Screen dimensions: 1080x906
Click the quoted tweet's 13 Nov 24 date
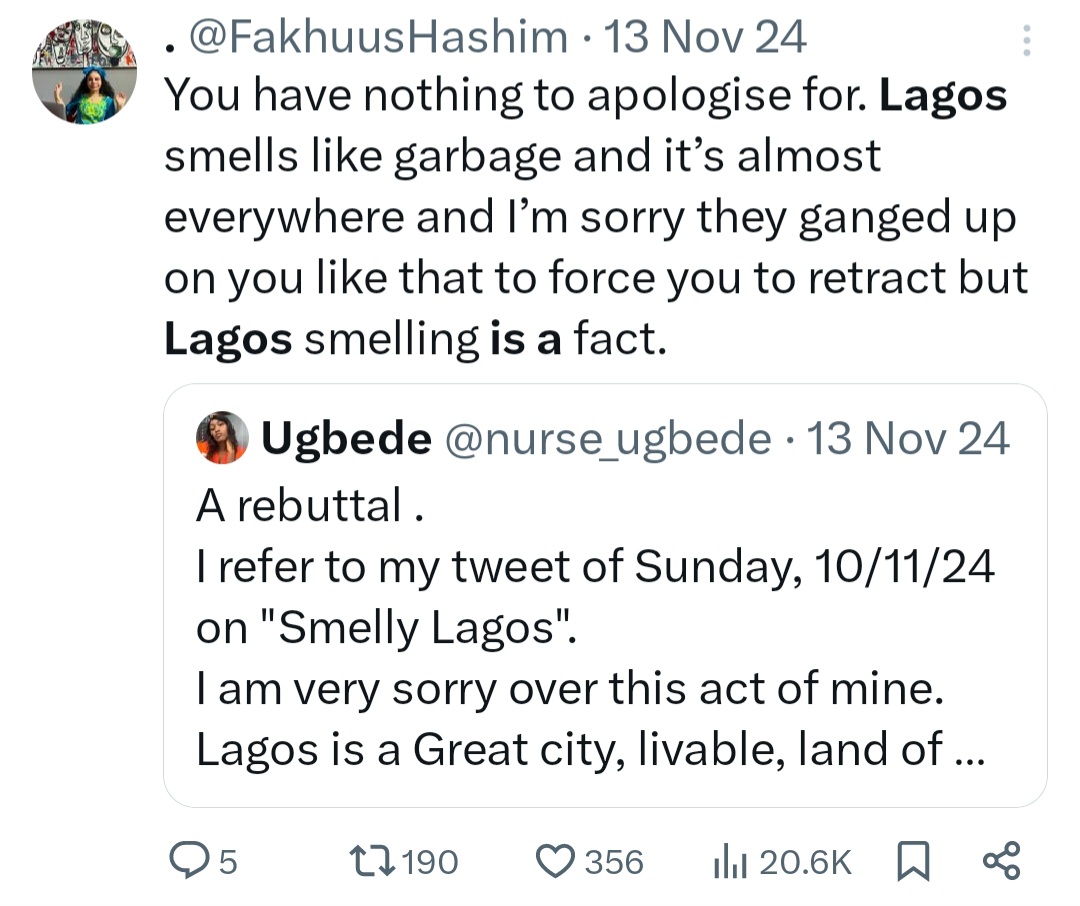coord(907,438)
